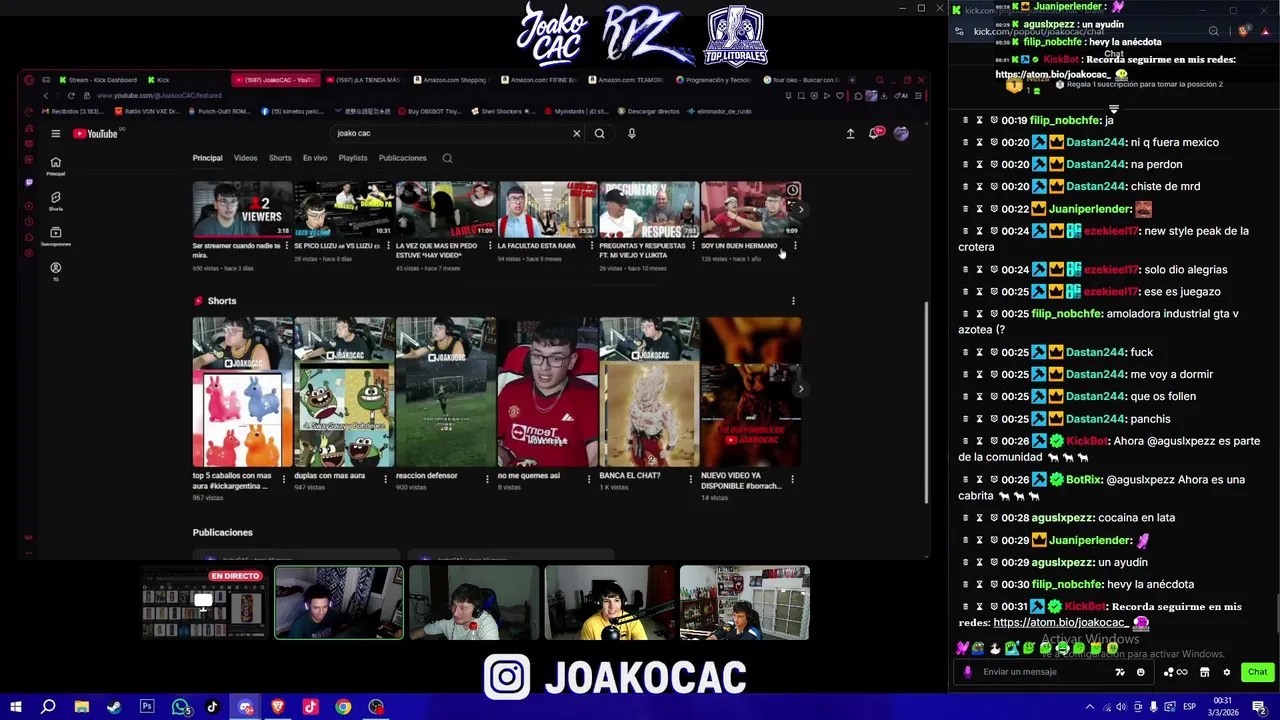Image resolution: width=1280 pixels, height=720 pixels.
Task: Clear the 'joako cac' search text
Action: pos(576,133)
